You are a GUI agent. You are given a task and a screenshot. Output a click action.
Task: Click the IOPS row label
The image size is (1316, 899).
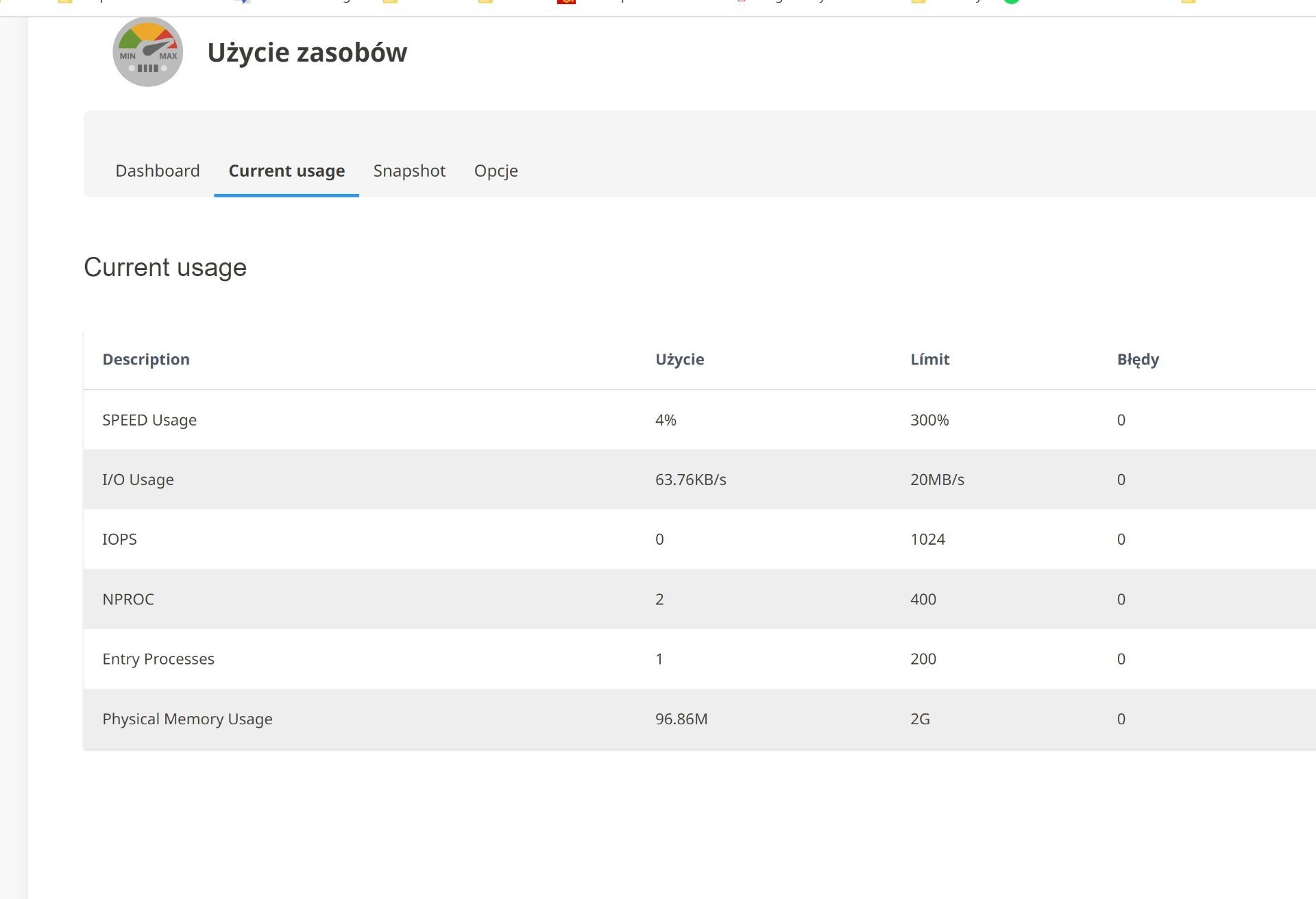pos(119,539)
